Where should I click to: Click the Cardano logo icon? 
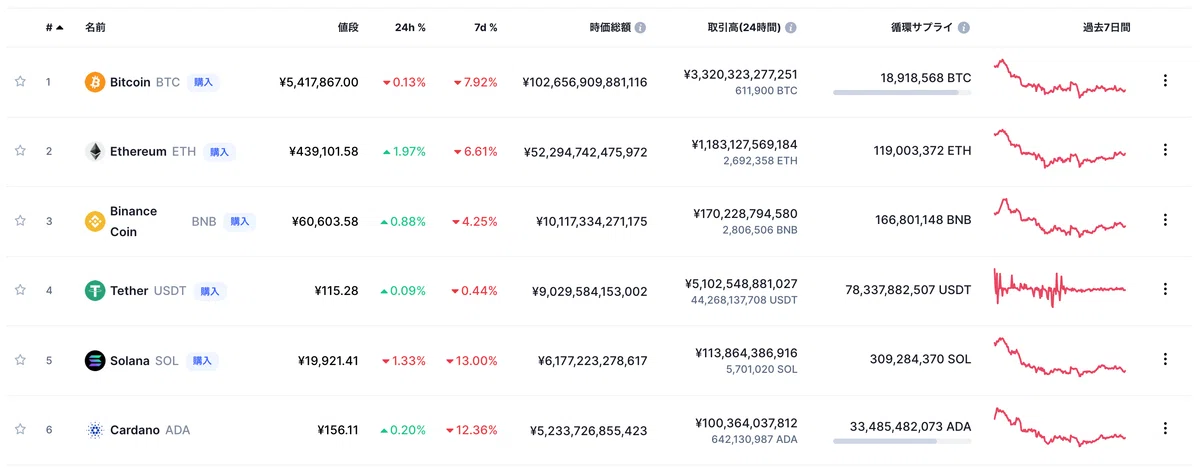click(95, 430)
